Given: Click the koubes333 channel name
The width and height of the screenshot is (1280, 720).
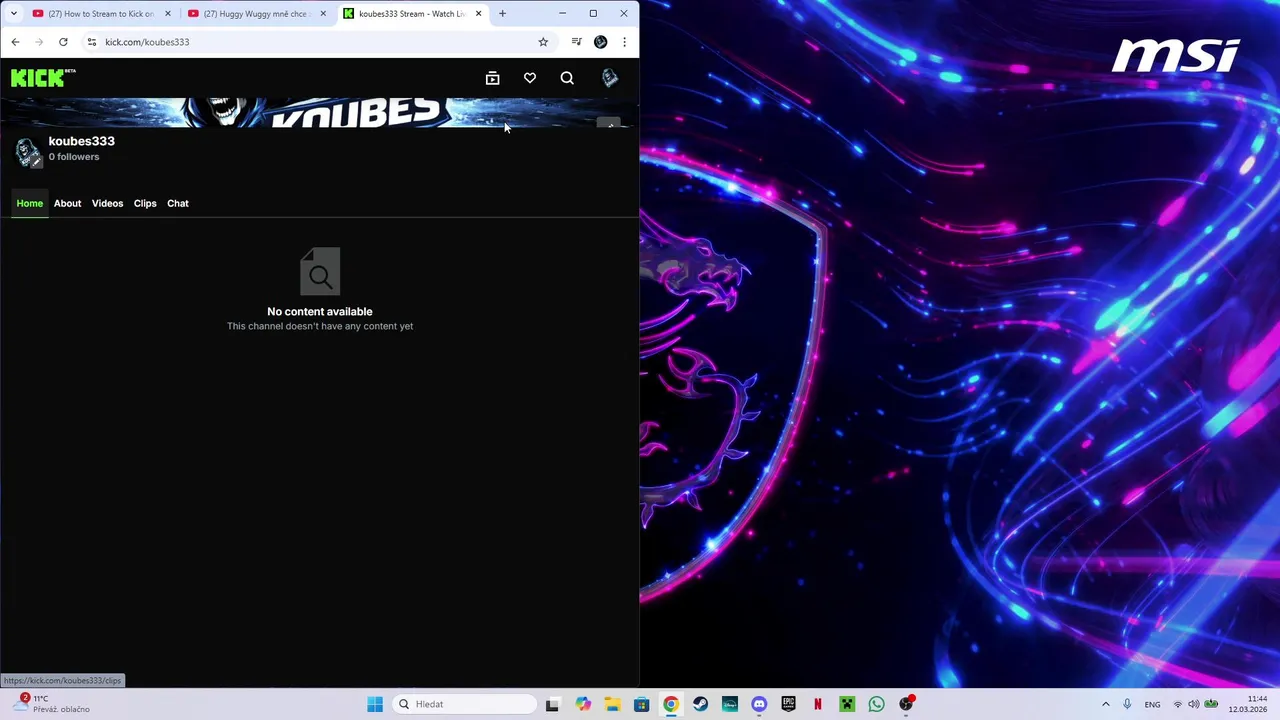Looking at the screenshot, I should point(82,141).
